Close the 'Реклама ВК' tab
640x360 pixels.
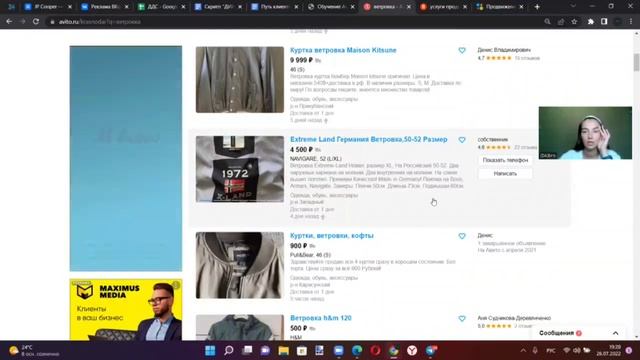(x=127, y=7)
